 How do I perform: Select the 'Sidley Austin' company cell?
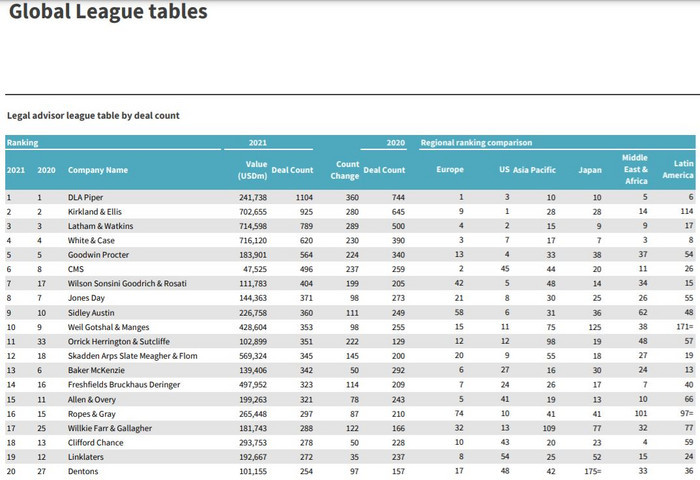click(x=91, y=313)
